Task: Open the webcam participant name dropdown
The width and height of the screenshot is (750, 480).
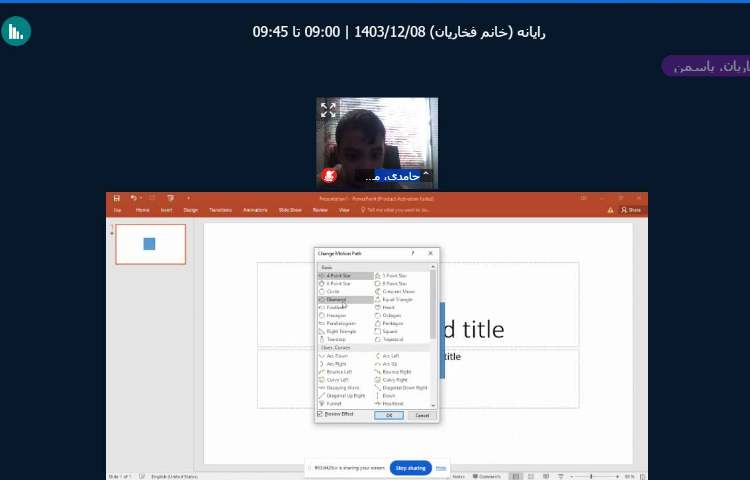Action: (426, 176)
